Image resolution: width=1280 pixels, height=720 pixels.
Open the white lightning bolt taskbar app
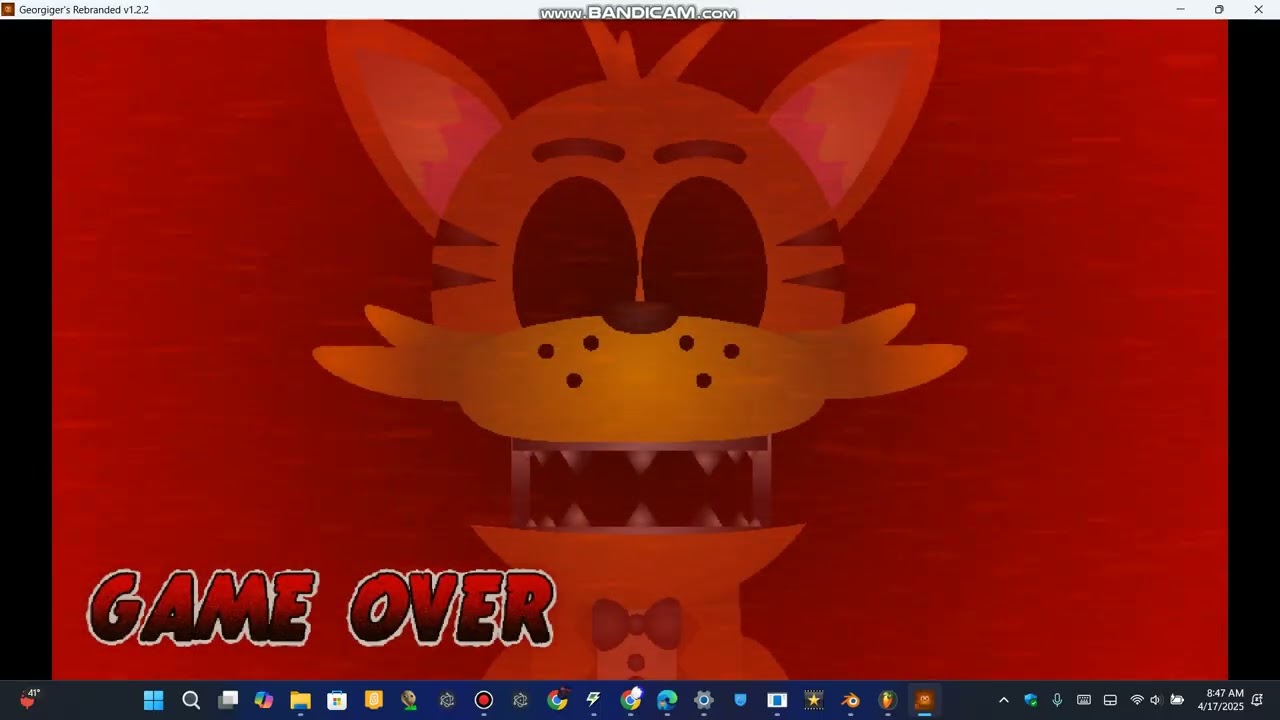pyautogui.click(x=594, y=700)
